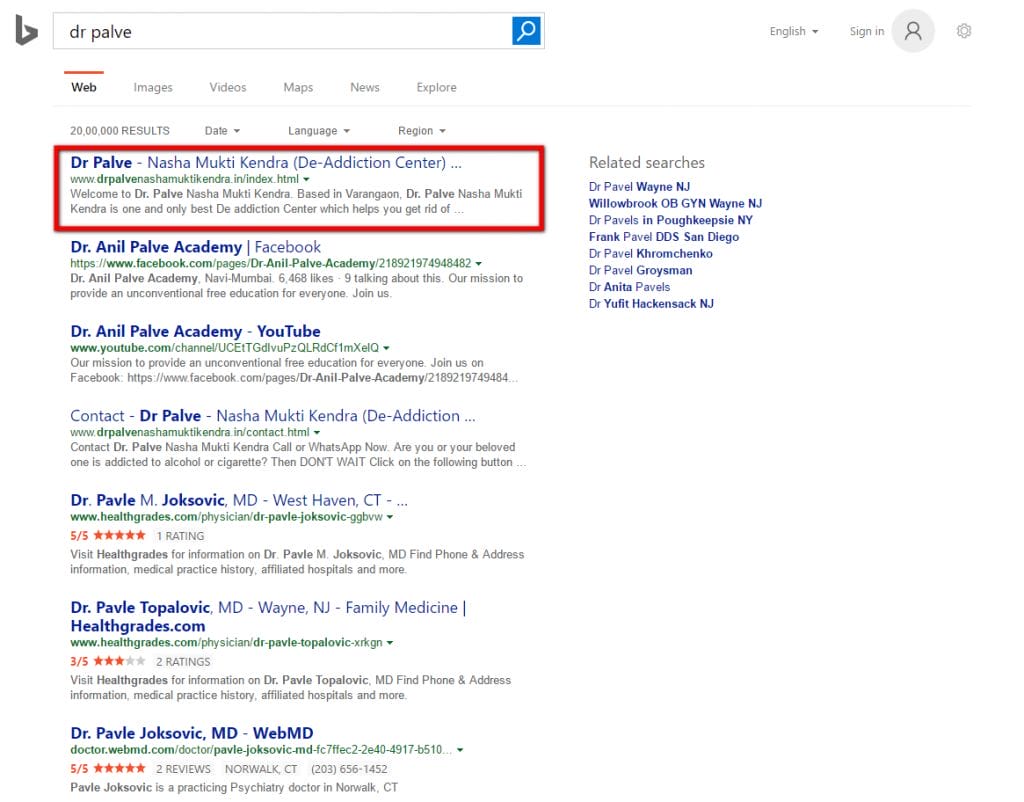Open Dr Palve Nasha Mukti Kendra result

266,162
